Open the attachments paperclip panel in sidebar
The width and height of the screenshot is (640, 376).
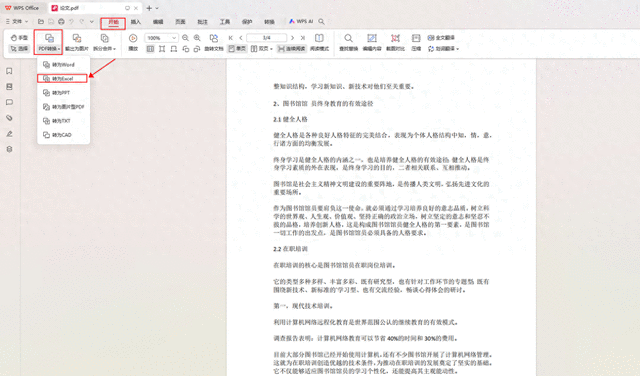tap(9, 118)
